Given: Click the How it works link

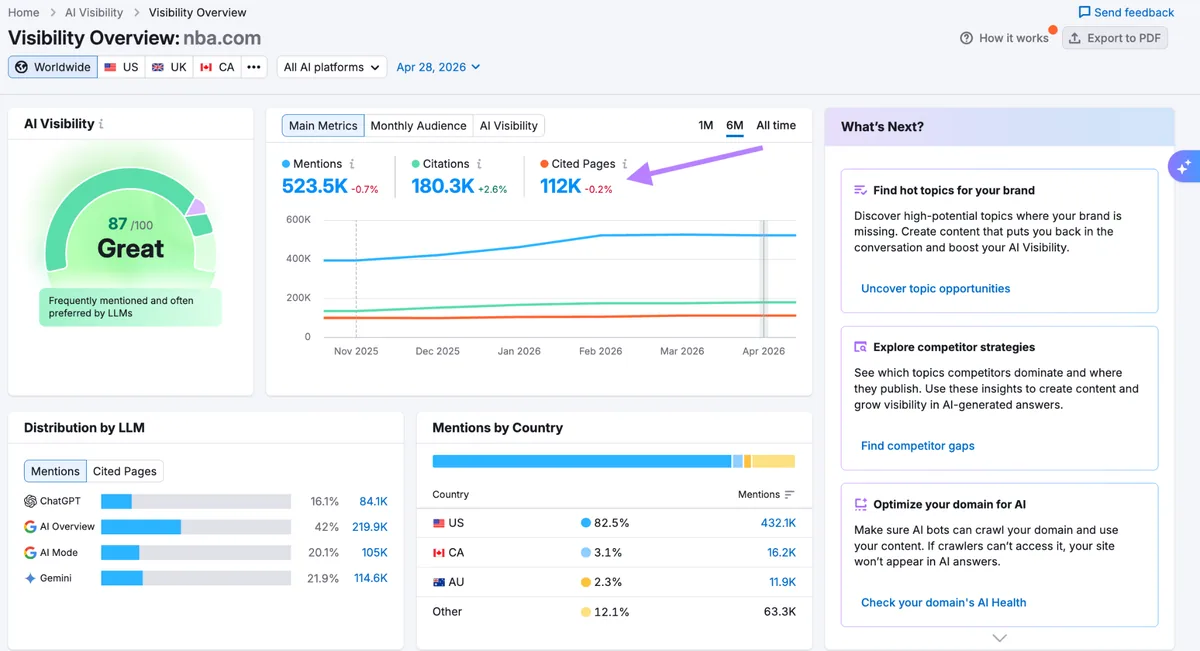Looking at the screenshot, I should point(1004,38).
